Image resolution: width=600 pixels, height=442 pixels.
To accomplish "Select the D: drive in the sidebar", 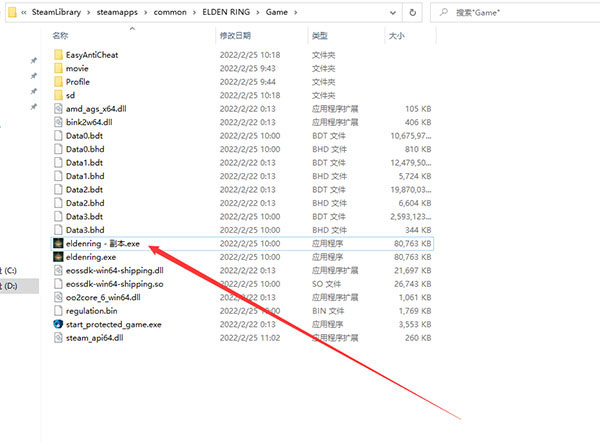I will [14, 286].
